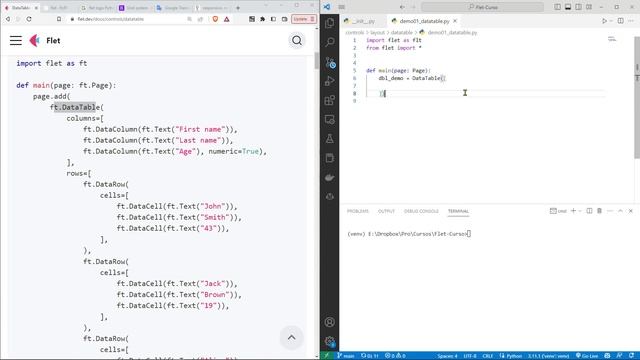Open the Search view in VS Code activity bar
This screenshot has height=360, width=640.
(329, 42)
